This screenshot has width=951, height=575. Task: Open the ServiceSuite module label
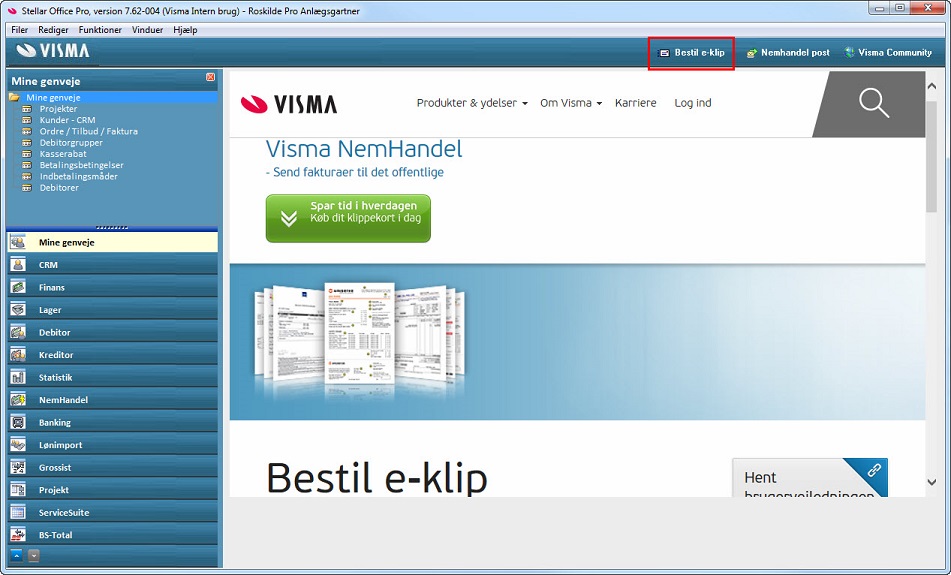pos(64,513)
